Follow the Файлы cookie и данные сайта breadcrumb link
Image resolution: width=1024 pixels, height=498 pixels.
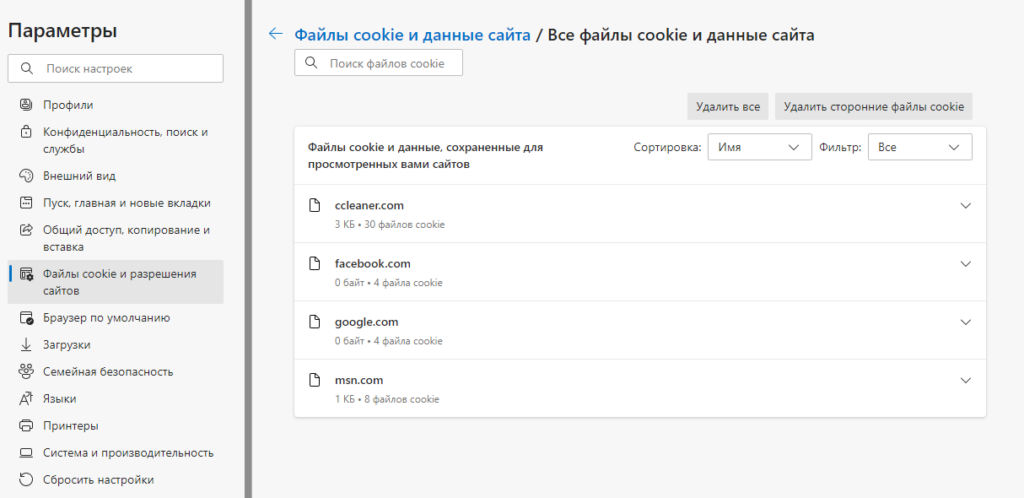coord(412,35)
